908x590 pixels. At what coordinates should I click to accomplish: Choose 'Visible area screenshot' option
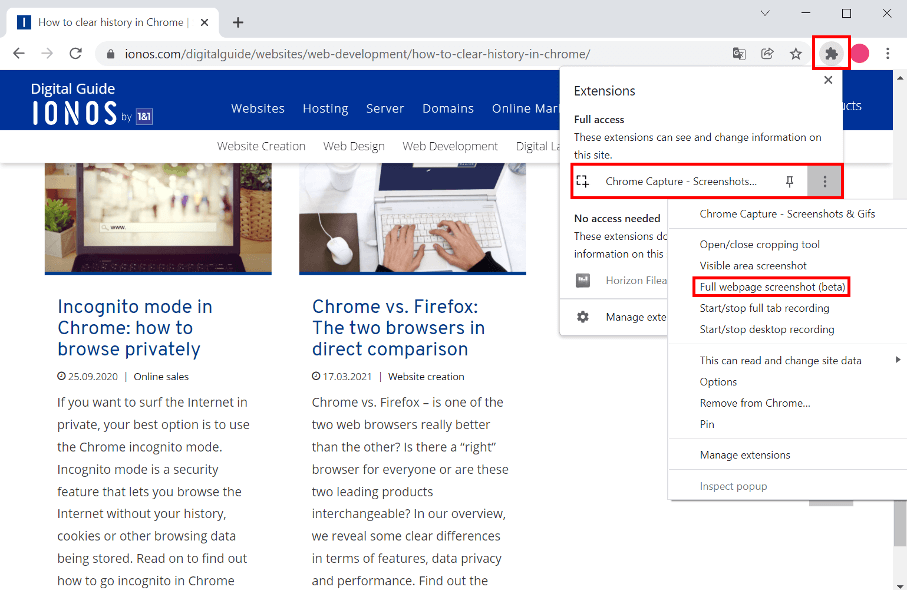[753, 266]
